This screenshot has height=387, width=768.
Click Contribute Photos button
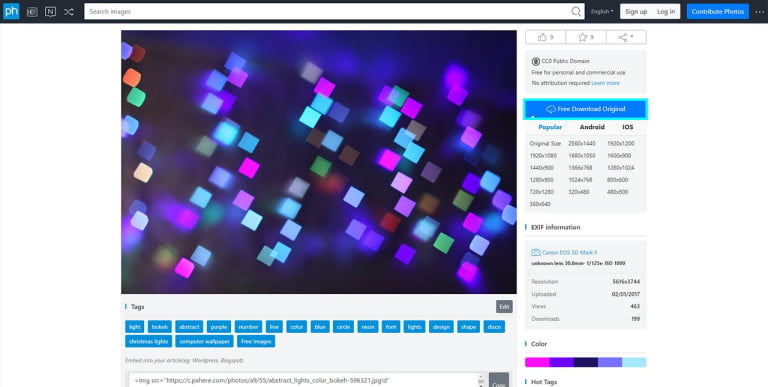click(x=718, y=12)
